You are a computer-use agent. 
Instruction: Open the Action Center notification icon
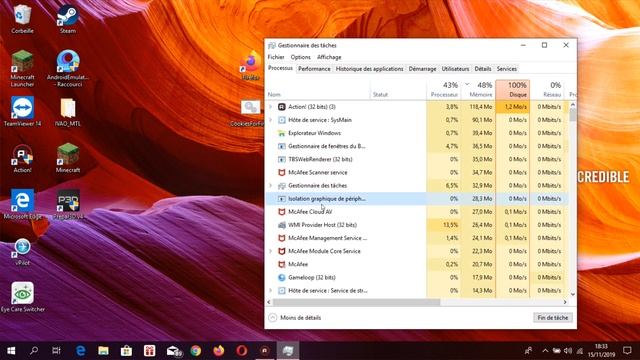(627, 351)
